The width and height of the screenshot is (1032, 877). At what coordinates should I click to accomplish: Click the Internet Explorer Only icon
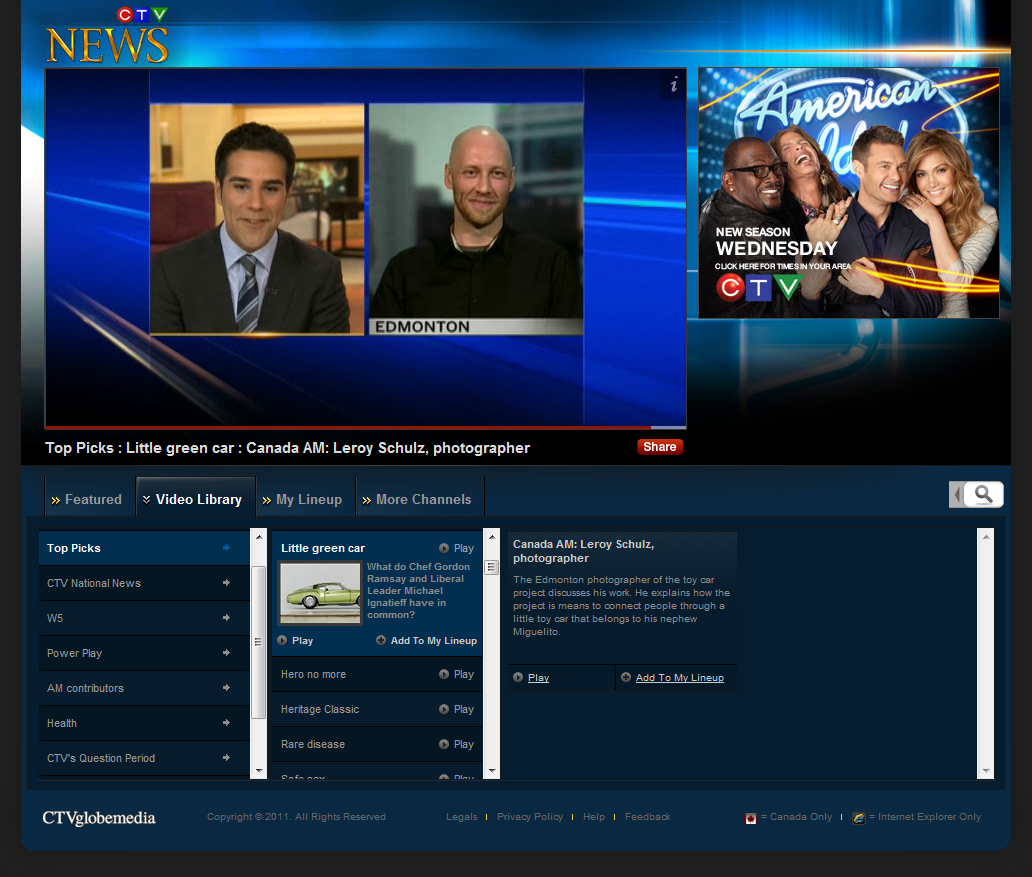[x=858, y=818]
